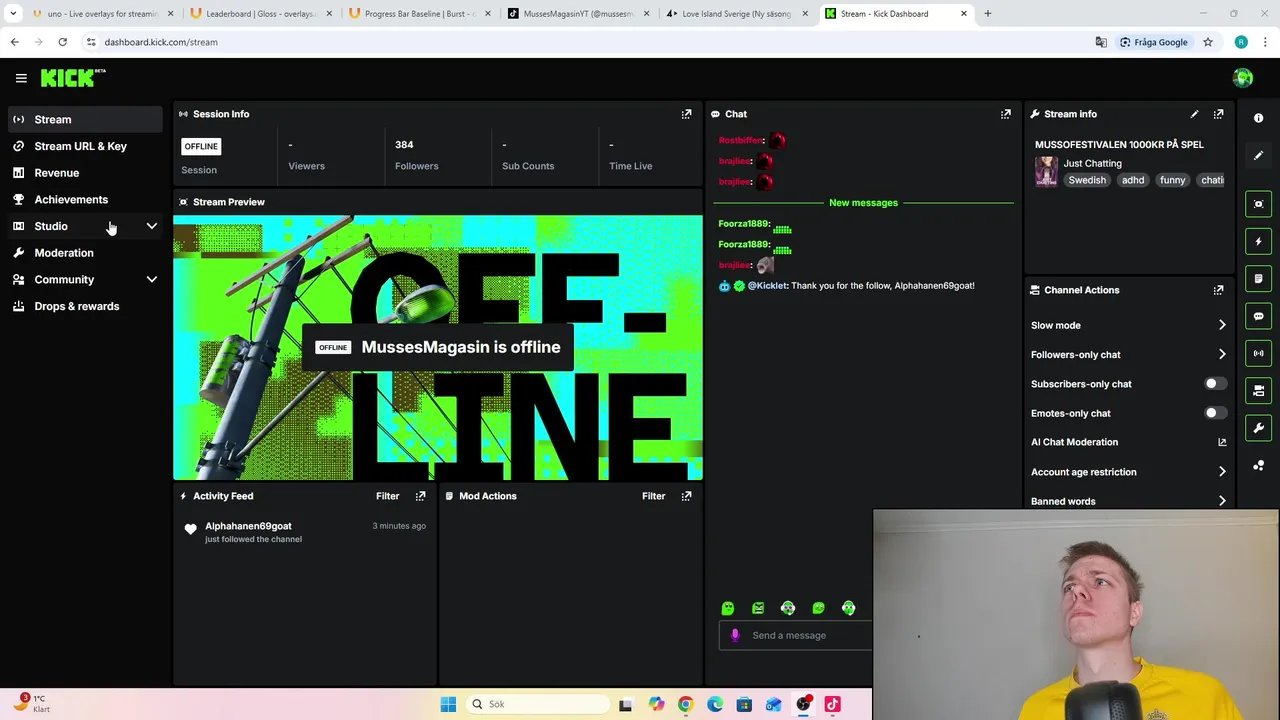Click the offline stream preview image
Image resolution: width=1280 pixels, height=720 pixels.
(x=438, y=348)
